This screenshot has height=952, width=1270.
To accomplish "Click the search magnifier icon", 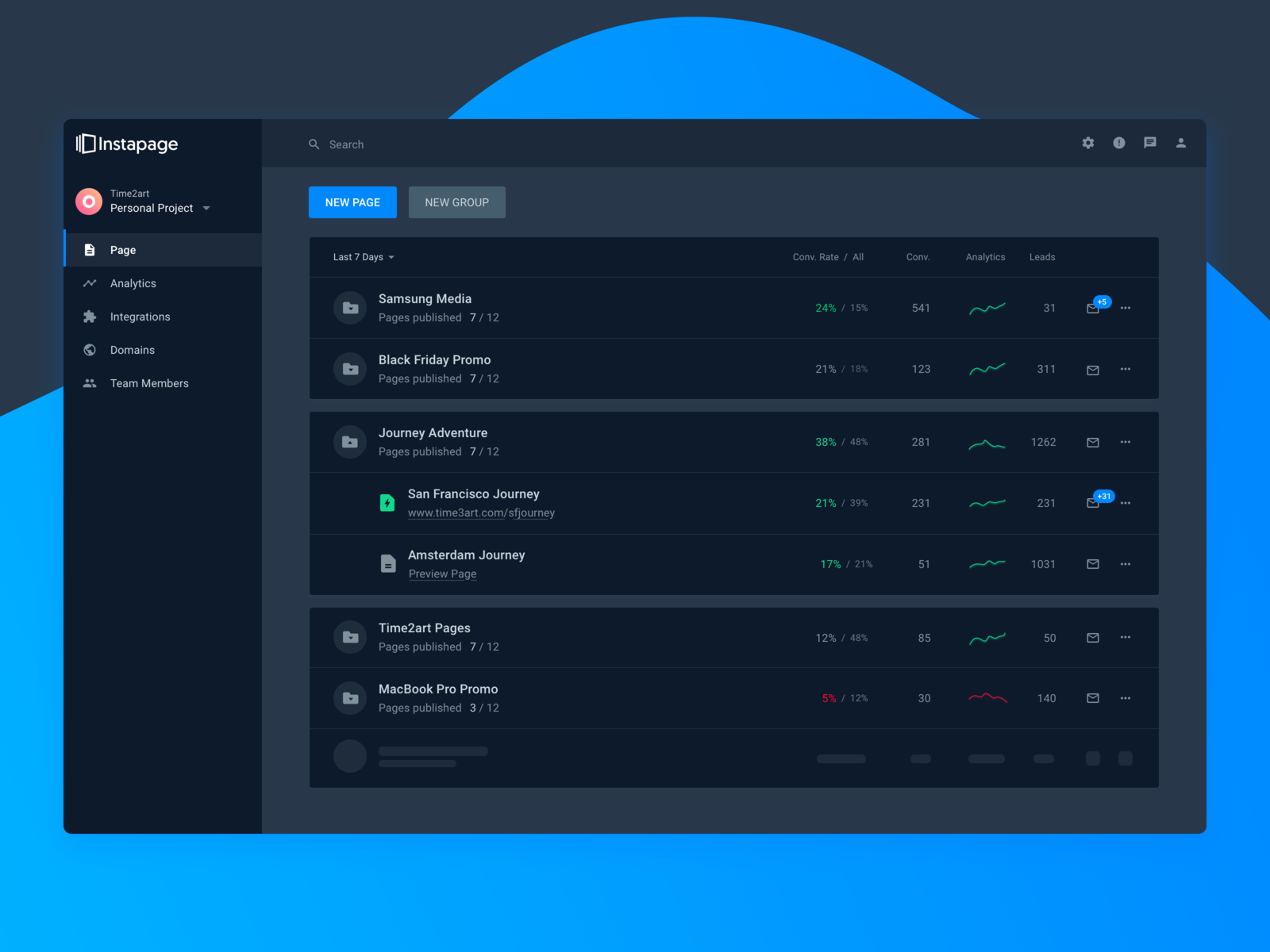I will [x=314, y=144].
